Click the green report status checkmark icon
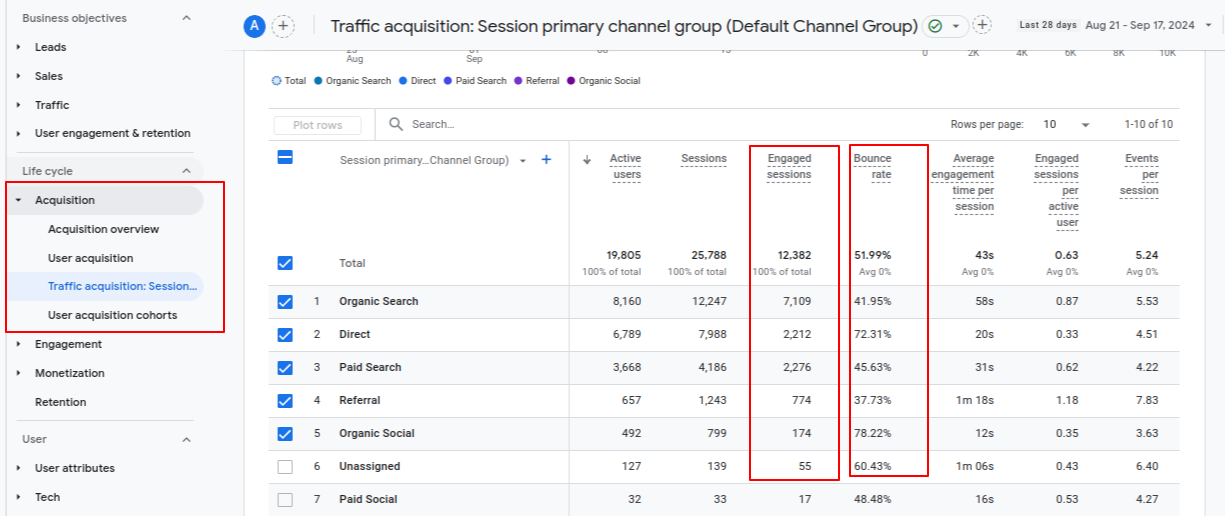The image size is (1225, 516). 936,26
